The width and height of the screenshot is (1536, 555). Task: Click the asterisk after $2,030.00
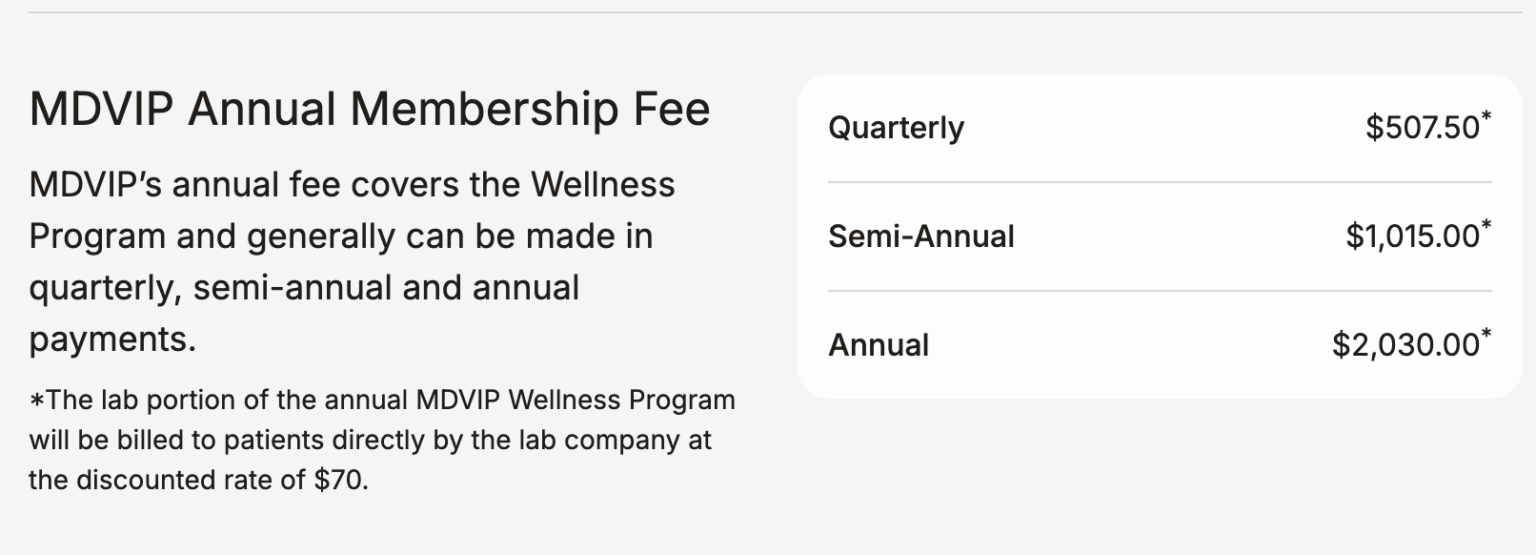[x=1486, y=335]
